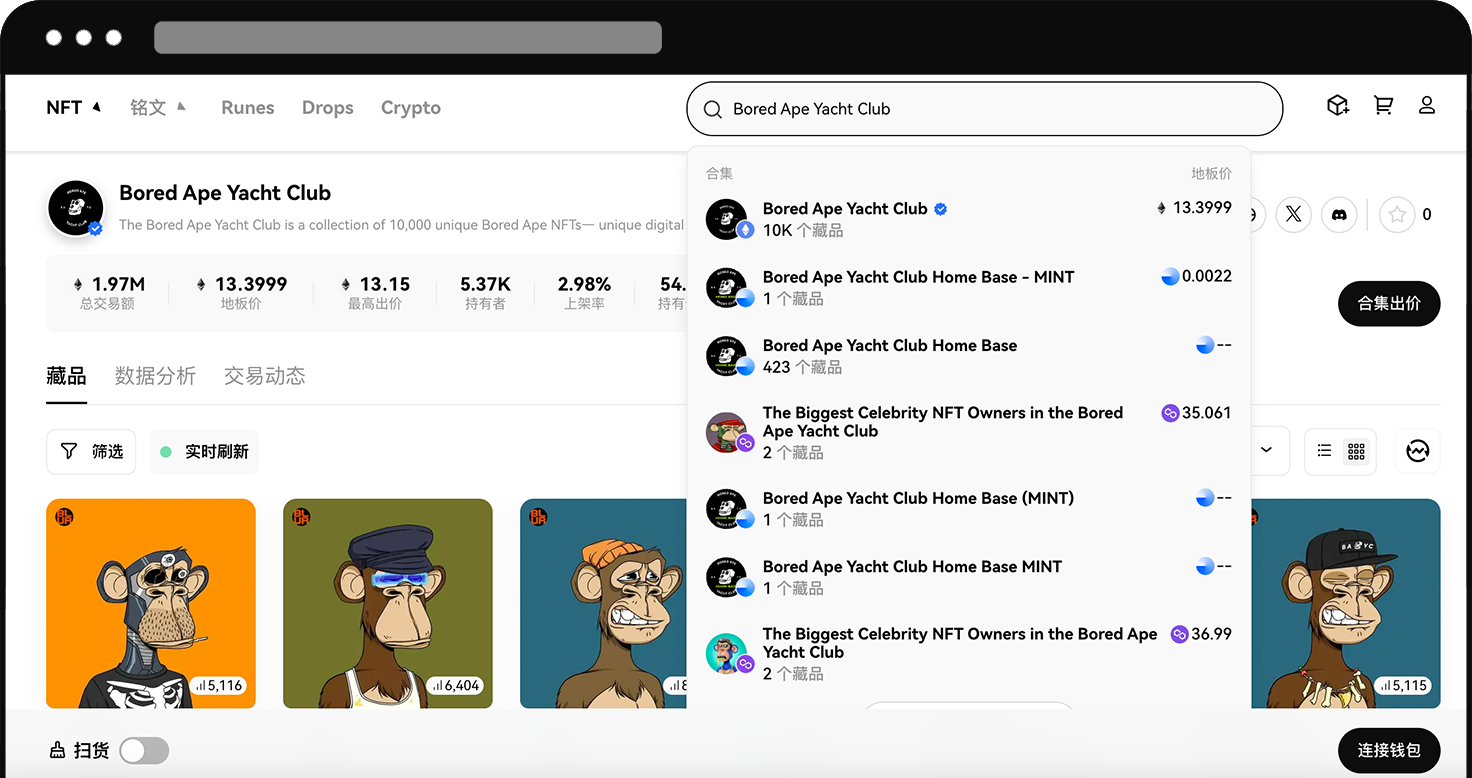This screenshot has width=1472, height=778.
Task: Click the sweep broom icon
Action: [57, 750]
